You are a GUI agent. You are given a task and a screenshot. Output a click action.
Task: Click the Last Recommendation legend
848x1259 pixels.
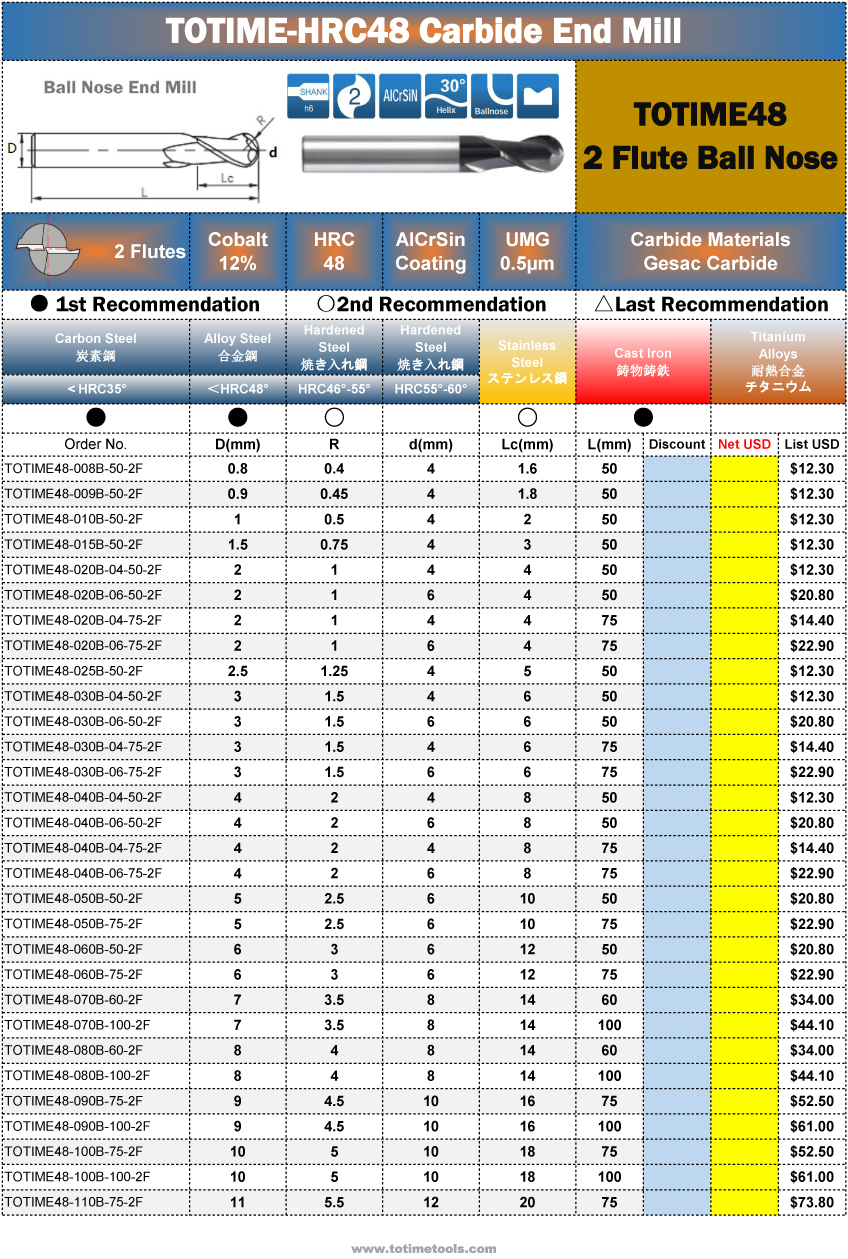pos(711,304)
